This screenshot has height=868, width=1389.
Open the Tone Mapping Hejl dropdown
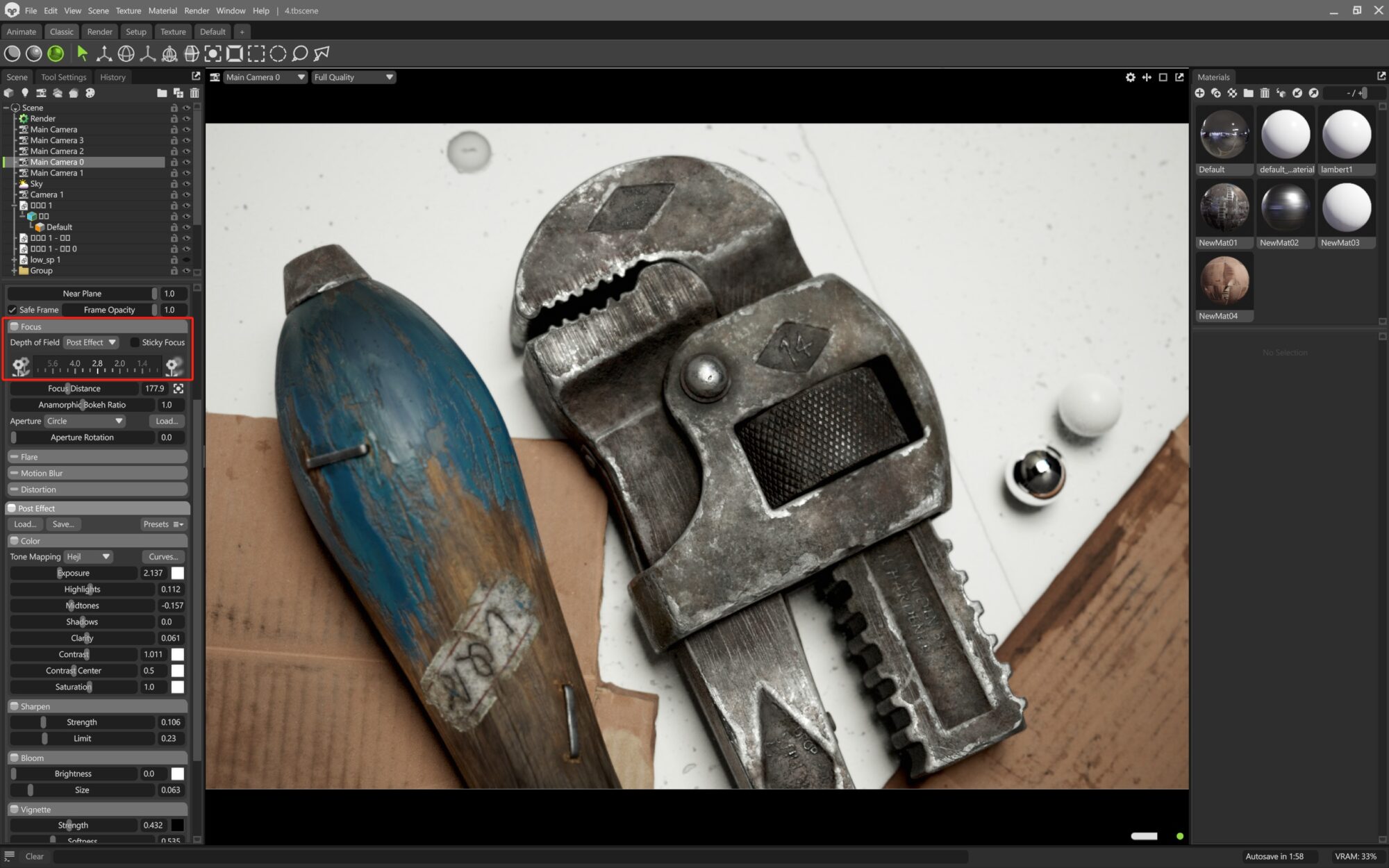(x=88, y=557)
